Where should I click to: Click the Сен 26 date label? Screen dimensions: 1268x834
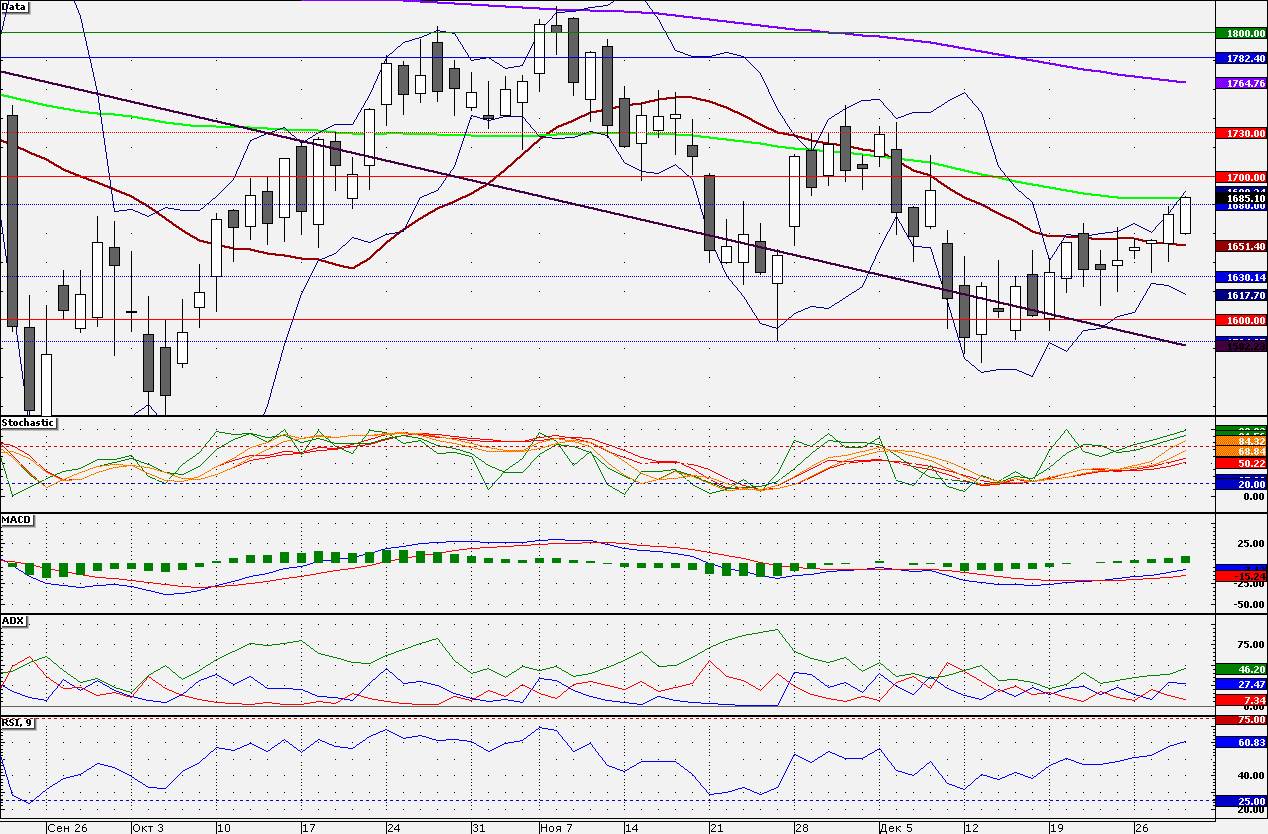pyautogui.click(x=67, y=828)
